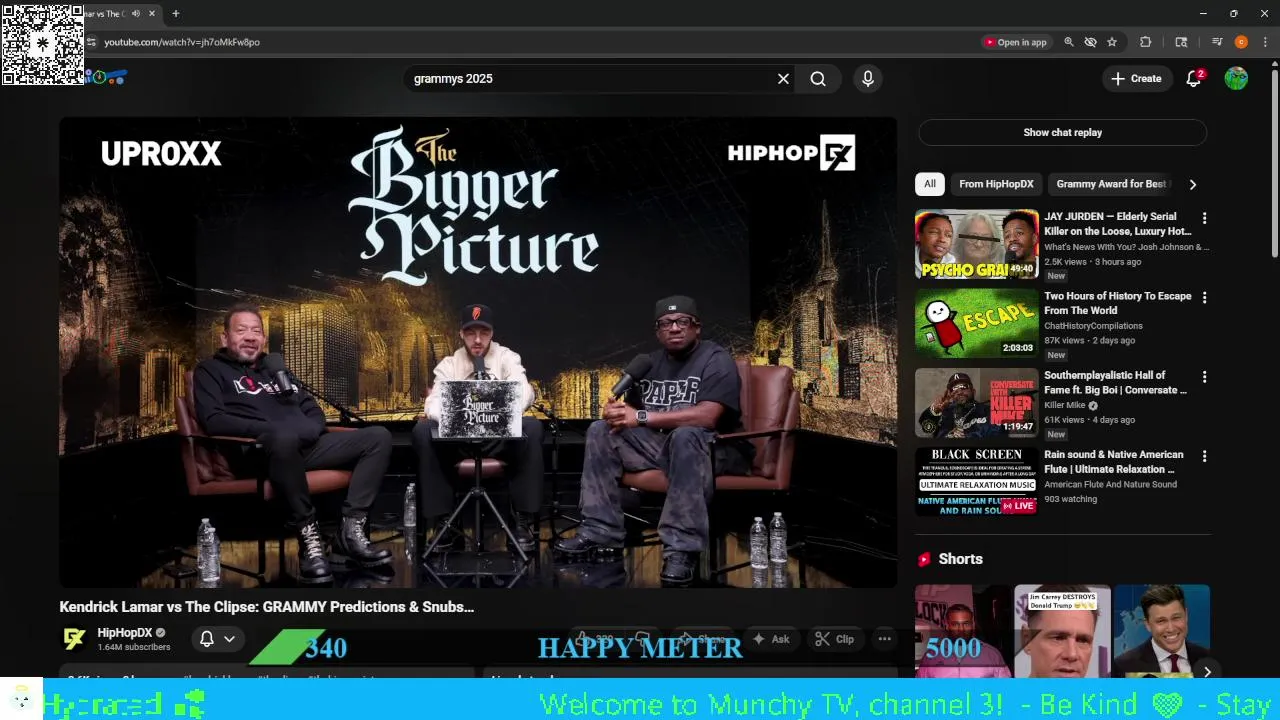Open a new browser tab
Image resolution: width=1280 pixels, height=720 pixels.
(176, 14)
